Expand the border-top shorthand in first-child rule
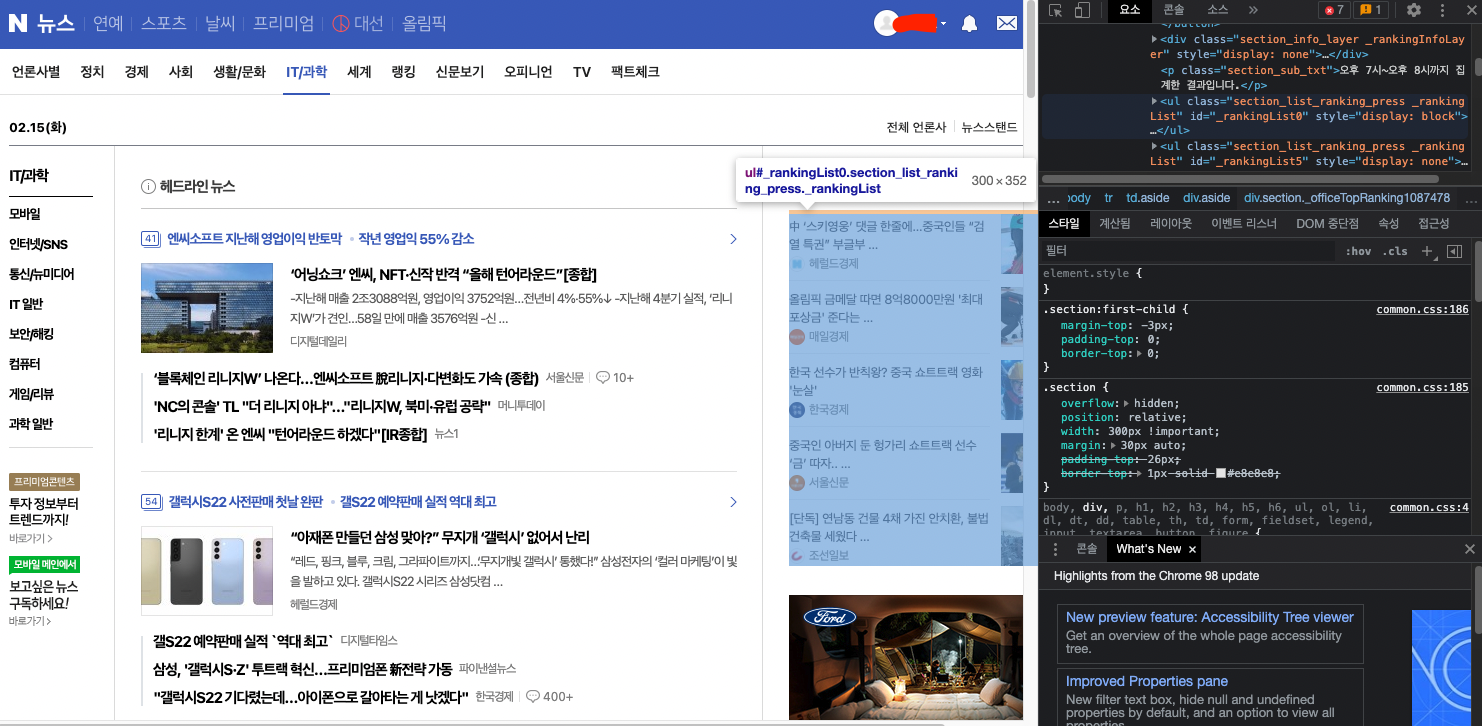The height and width of the screenshot is (726, 1482). click(1138, 354)
